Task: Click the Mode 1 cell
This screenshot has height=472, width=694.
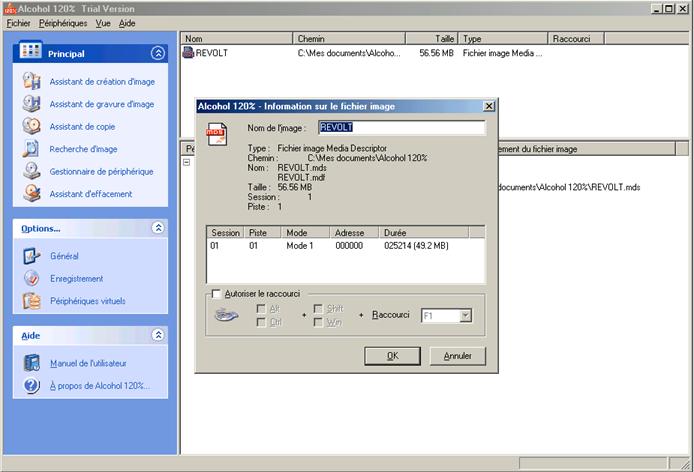Action: (300, 246)
